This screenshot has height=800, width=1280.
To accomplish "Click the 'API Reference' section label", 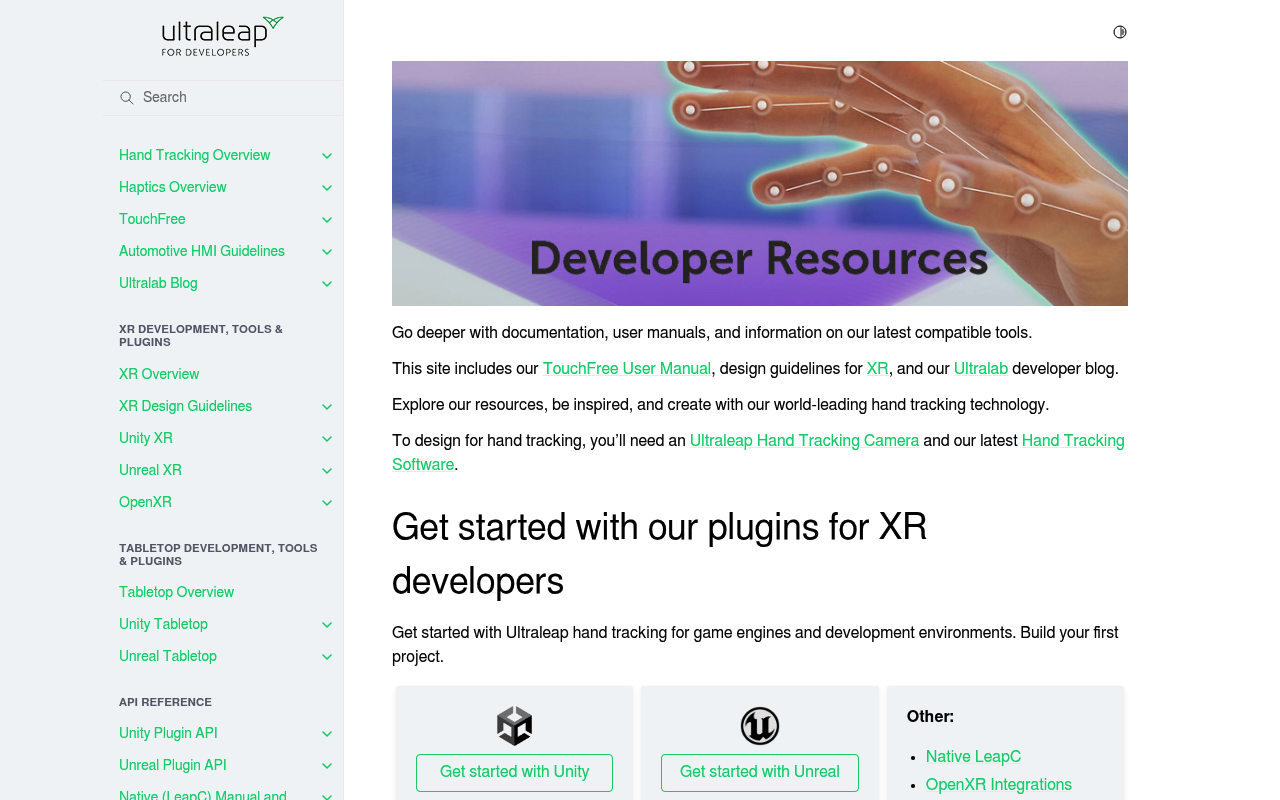I will pos(165,703).
